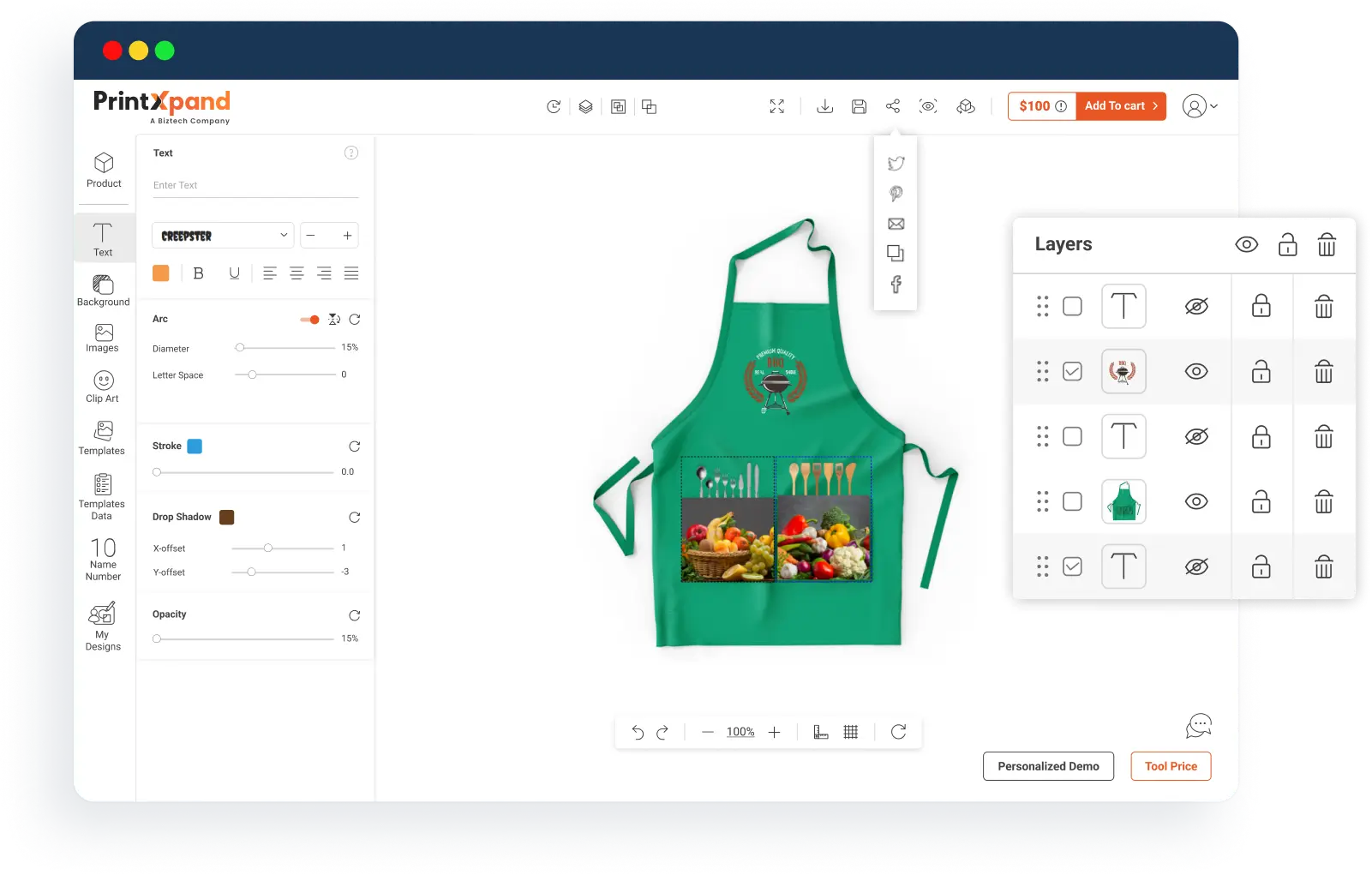Open the preview eye icon in top toolbar
This screenshot has width=1372, height=875.
928,106
